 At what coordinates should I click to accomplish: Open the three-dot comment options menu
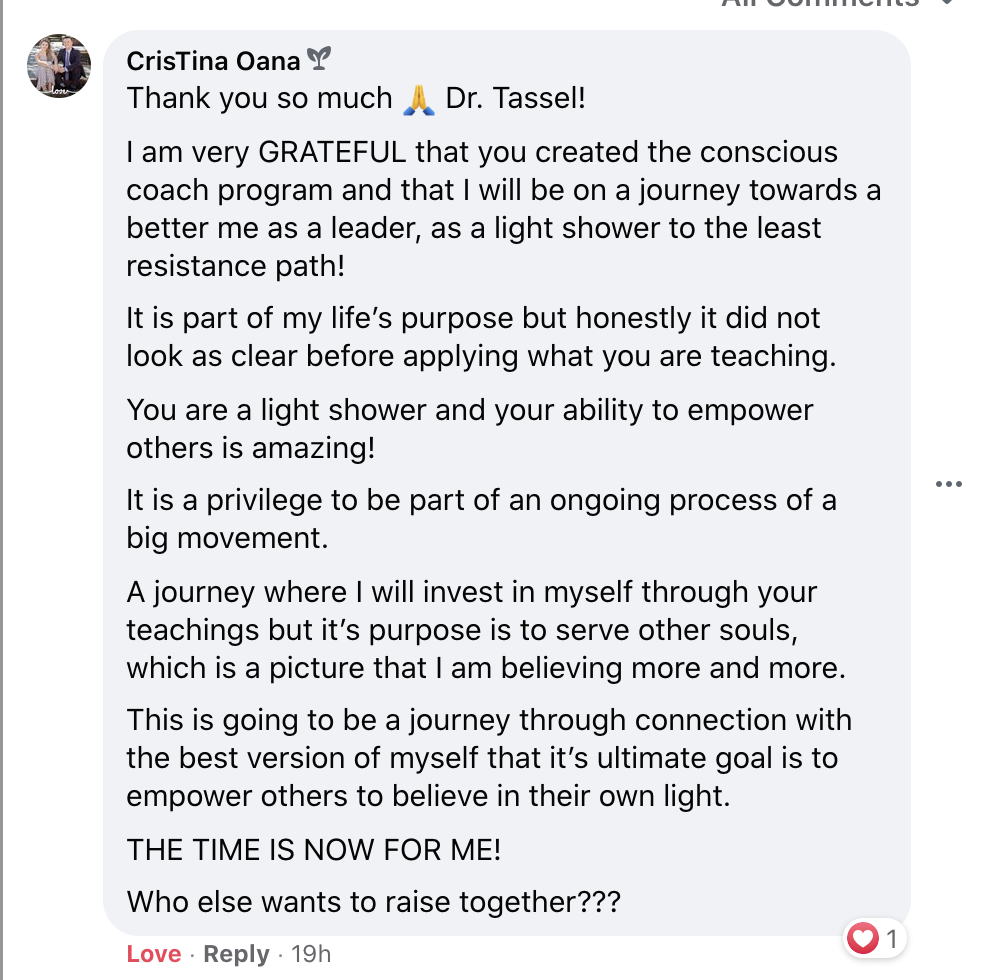click(x=948, y=485)
